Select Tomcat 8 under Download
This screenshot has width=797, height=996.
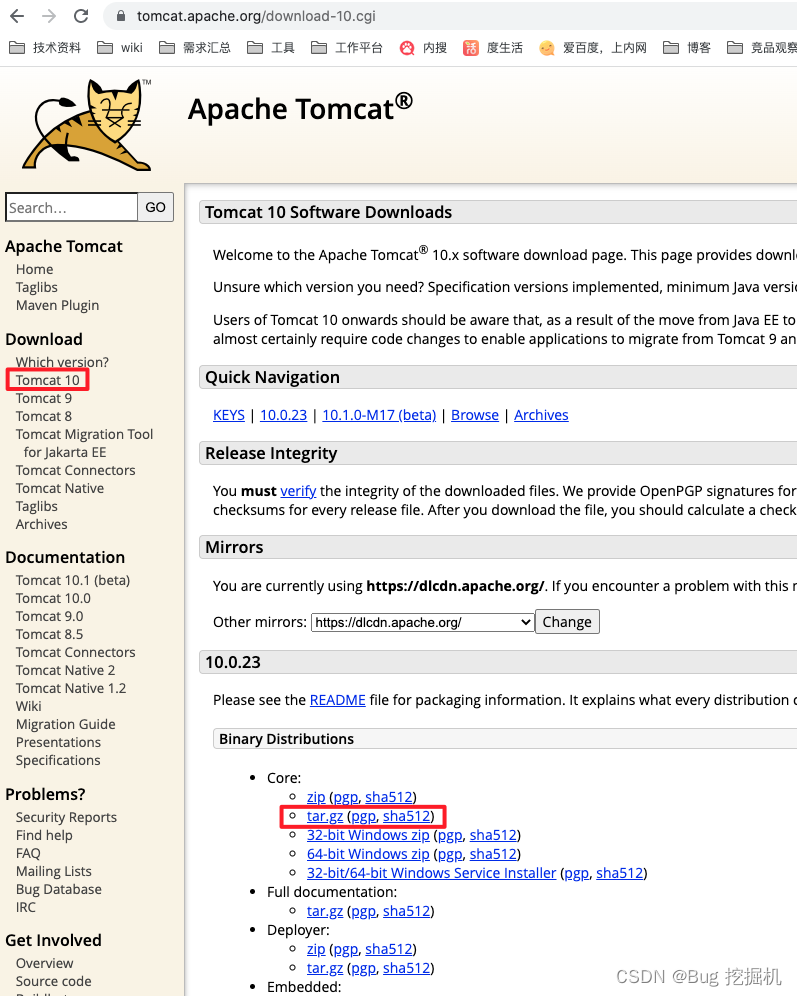(44, 416)
